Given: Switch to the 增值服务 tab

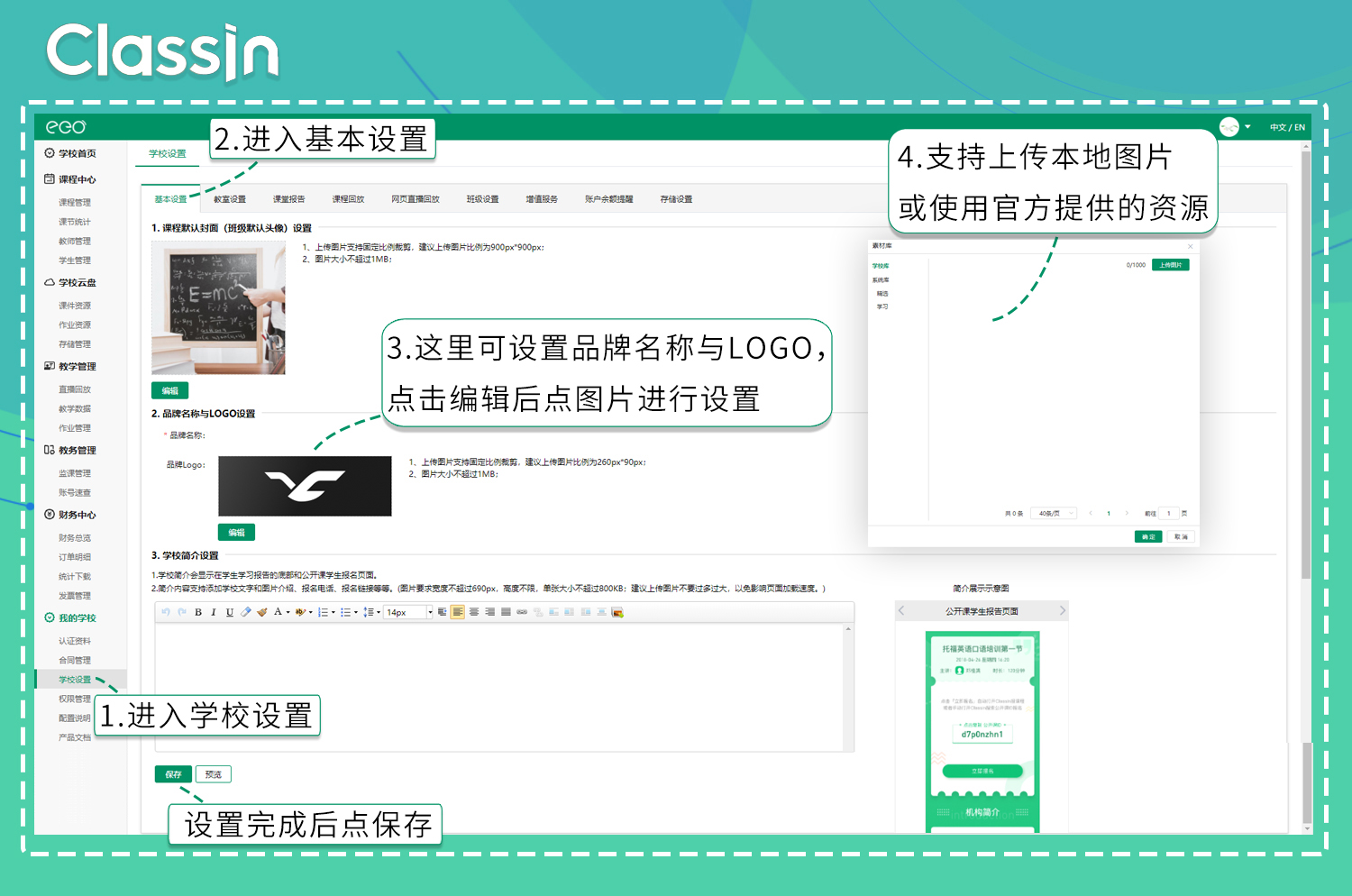Looking at the screenshot, I should coord(542,199).
